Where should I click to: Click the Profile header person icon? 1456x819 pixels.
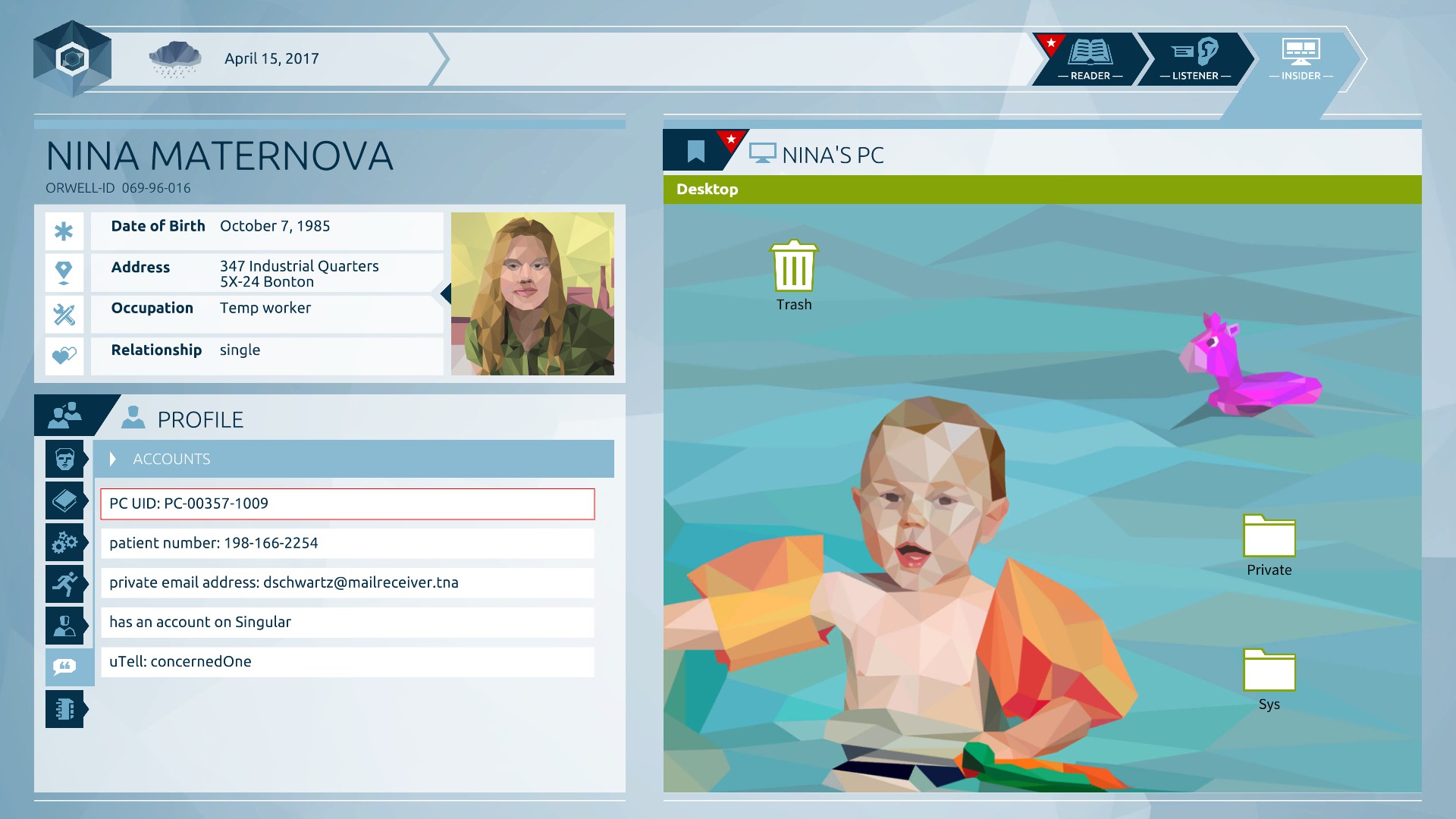[x=133, y=418]
